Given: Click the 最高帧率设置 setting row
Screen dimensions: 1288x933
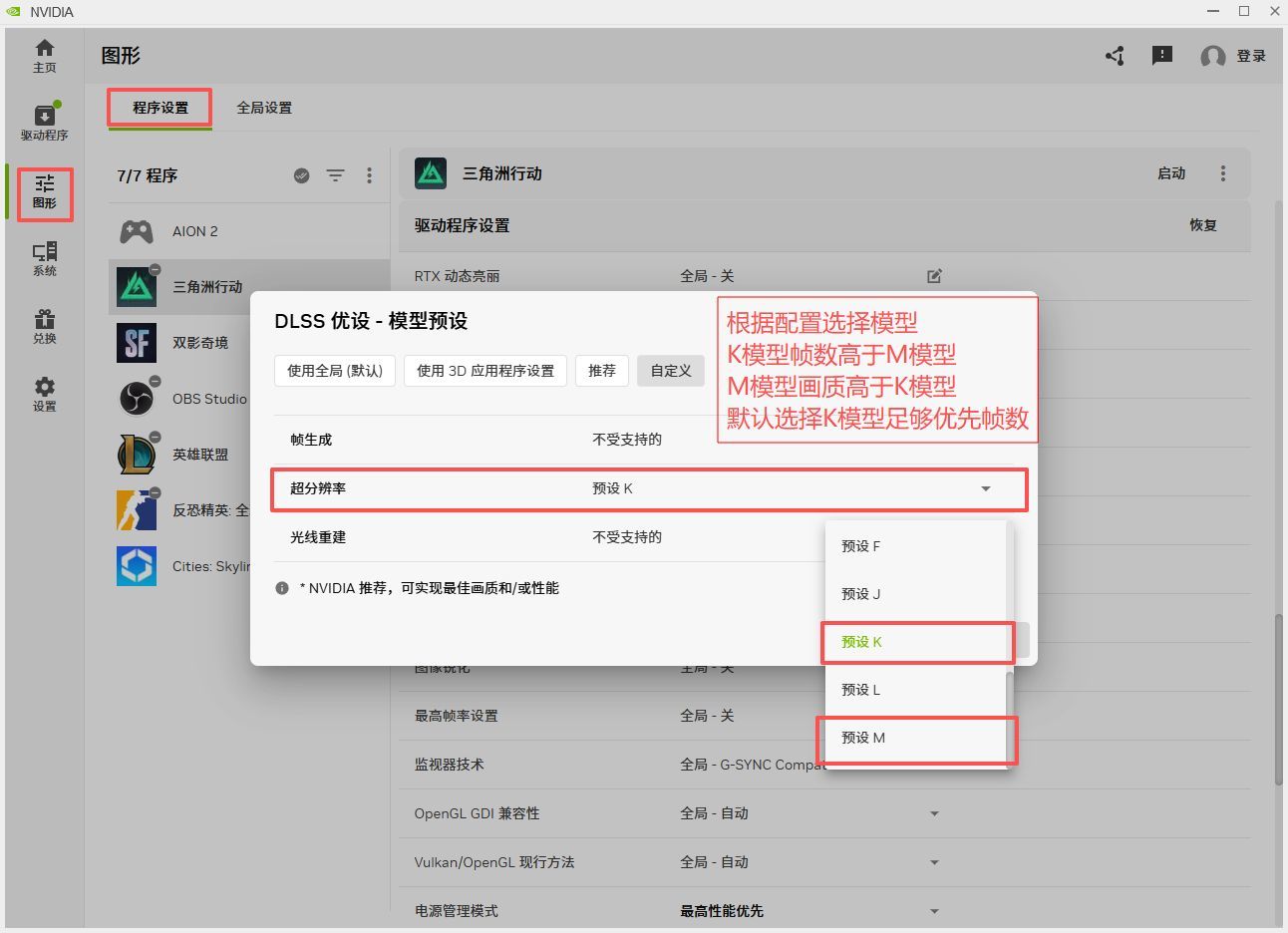Looking at the screenshot, I should (x=824, y=716).
